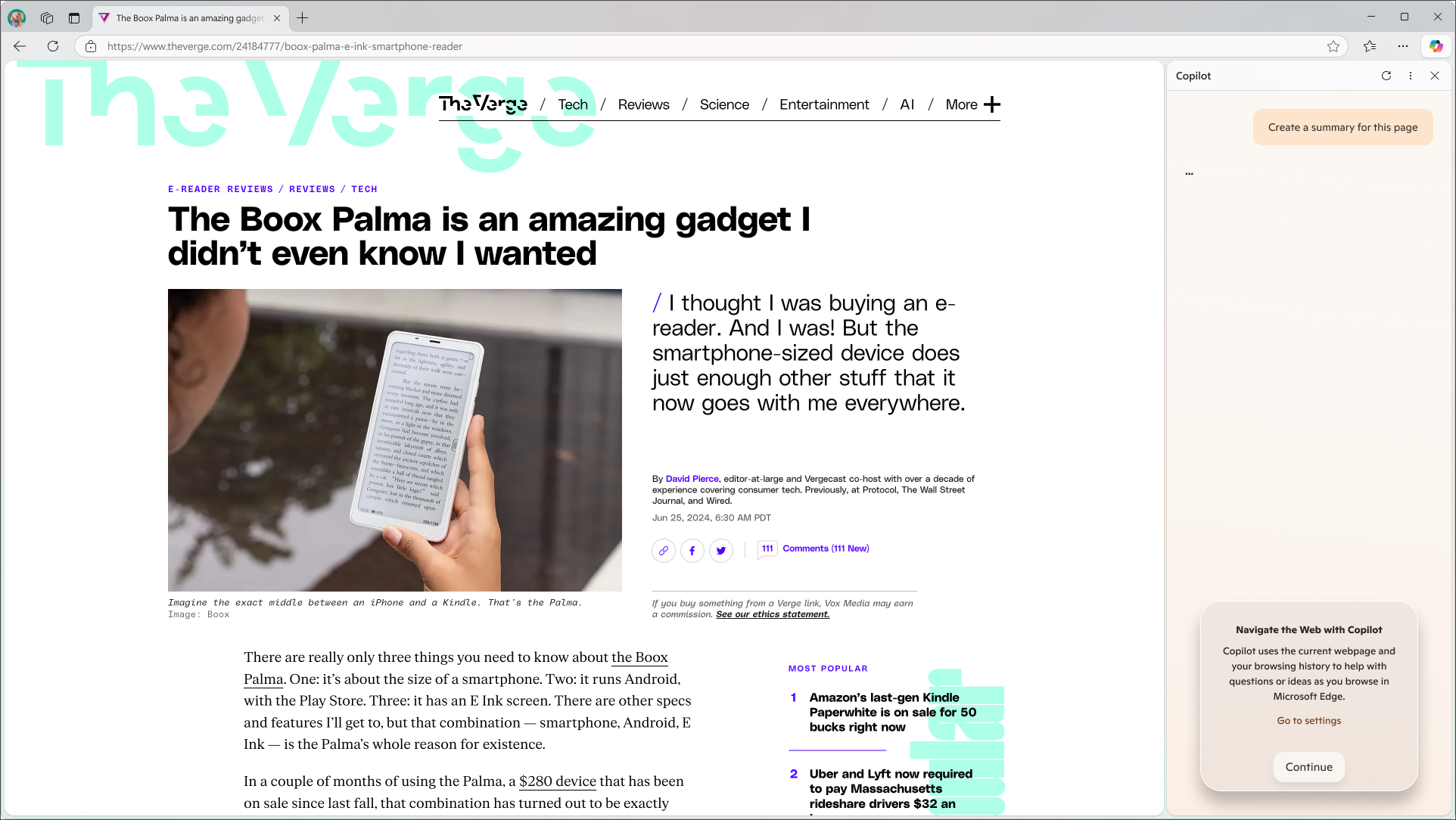Click the close Copilot panel icon
The height and width of the screenshot is (820, 1456).
coord(1434,75)
